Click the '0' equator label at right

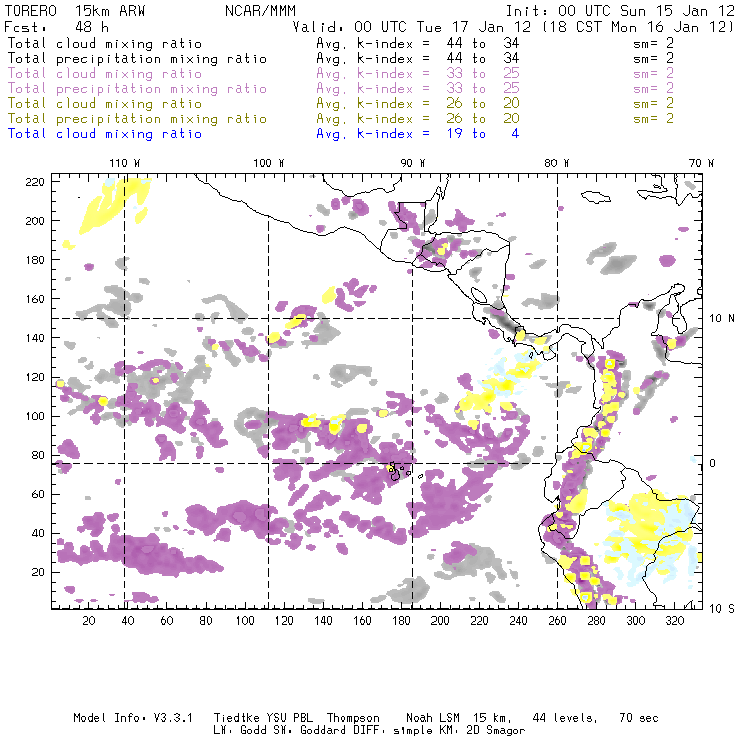coord(712,463)
